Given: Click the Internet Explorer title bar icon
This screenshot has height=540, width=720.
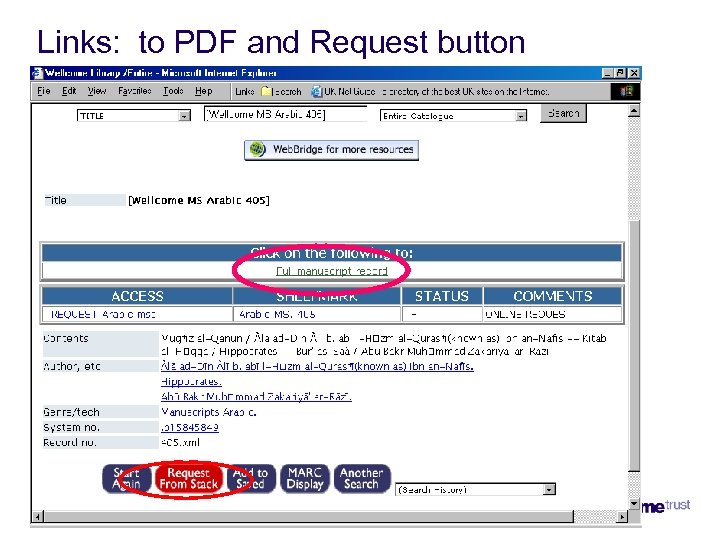Looking at the screenshot, I should (37, 73).
